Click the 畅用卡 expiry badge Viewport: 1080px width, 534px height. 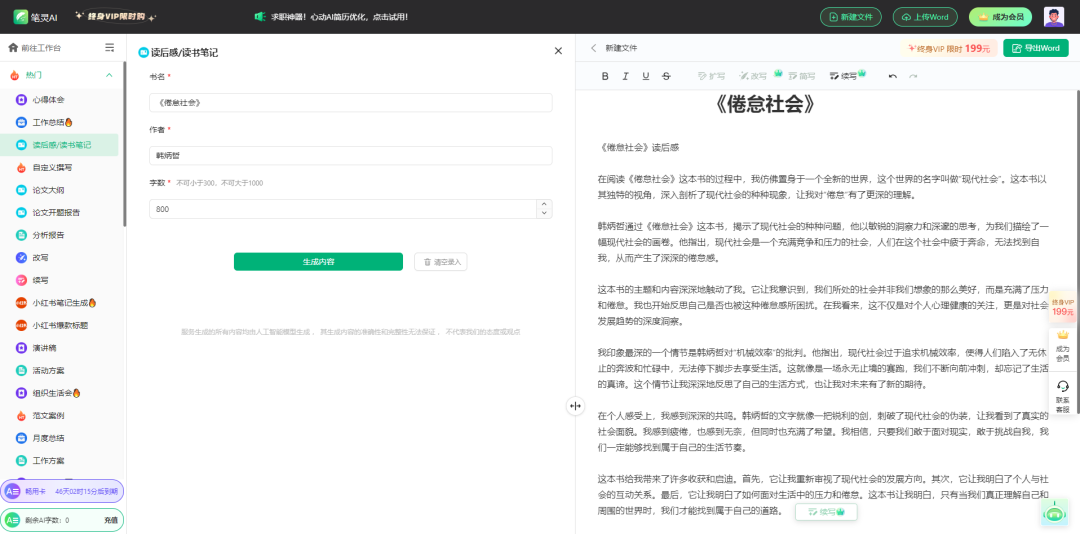point(62,491)
